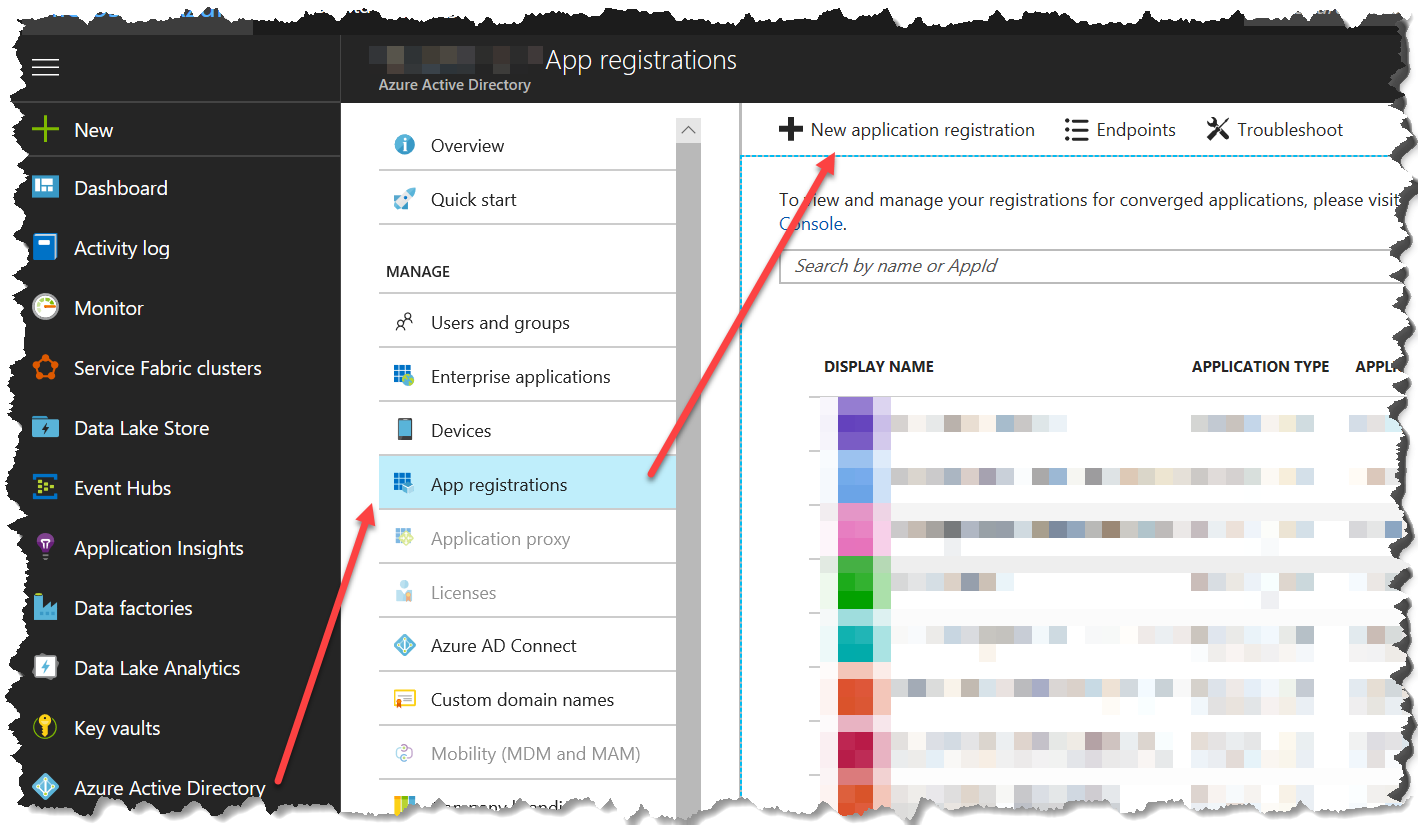1418x825 pixels.
Task: Open Monitor label in sidebar
Action: coord(109,308)
